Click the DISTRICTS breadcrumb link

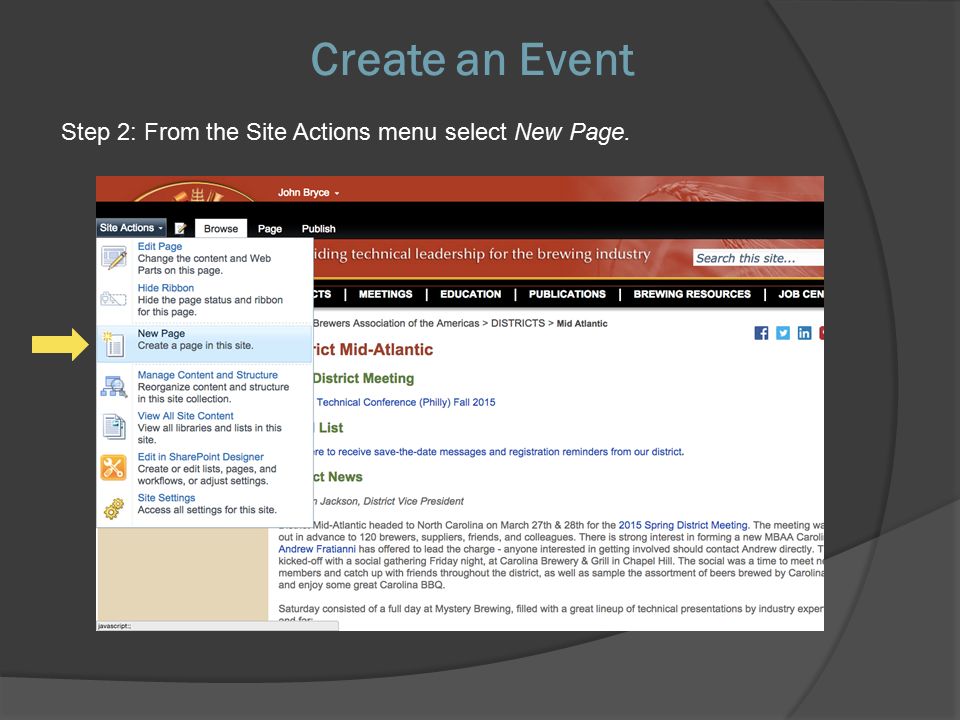[517, 323]
